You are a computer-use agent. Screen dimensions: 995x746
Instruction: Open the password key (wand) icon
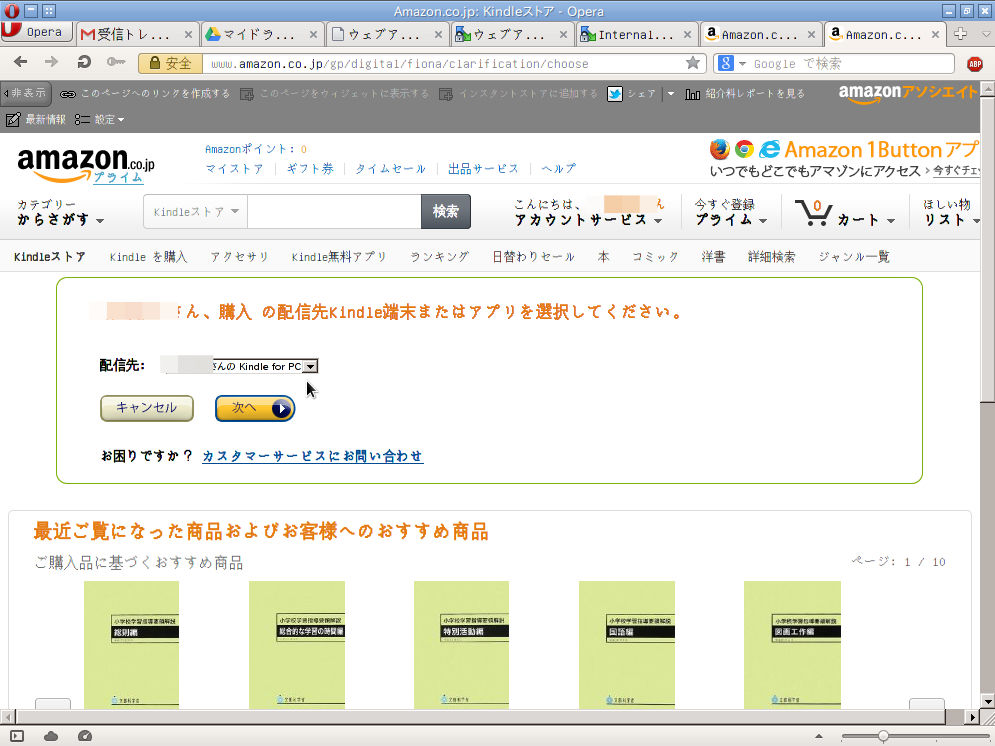pyautogui.click(x=115, y=62)
